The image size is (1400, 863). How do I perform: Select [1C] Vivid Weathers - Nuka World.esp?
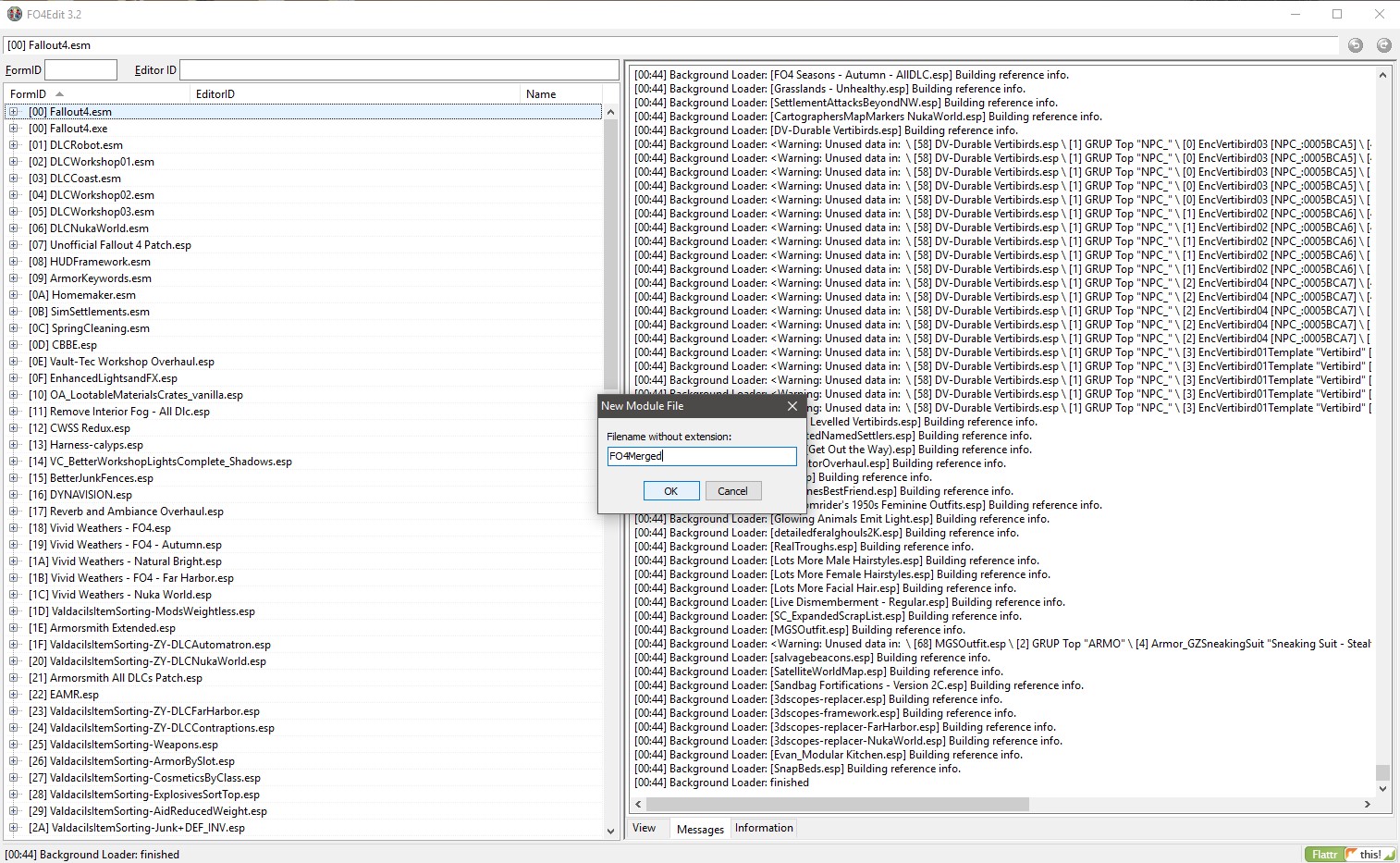(x=120, y=595)
